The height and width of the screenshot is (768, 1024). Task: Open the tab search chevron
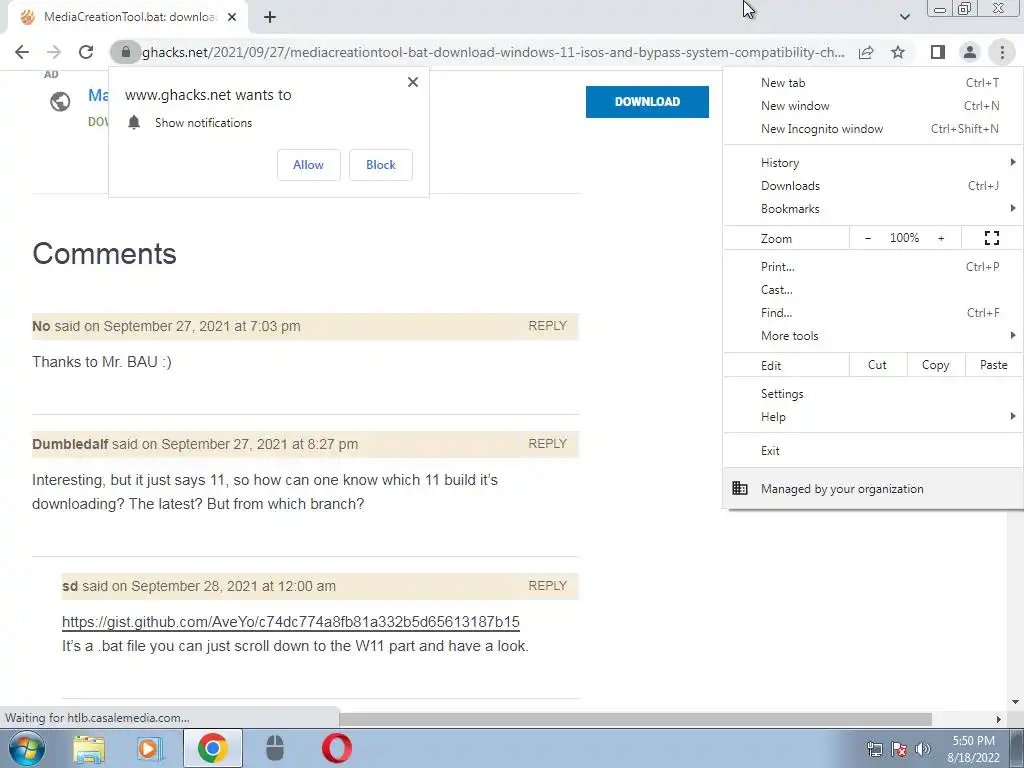pos(904,17)
